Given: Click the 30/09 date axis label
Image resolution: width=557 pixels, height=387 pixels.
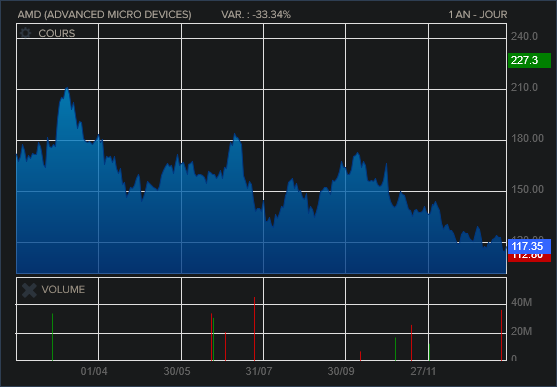Looking at the screenshot, I should click(x=341, y=371).
